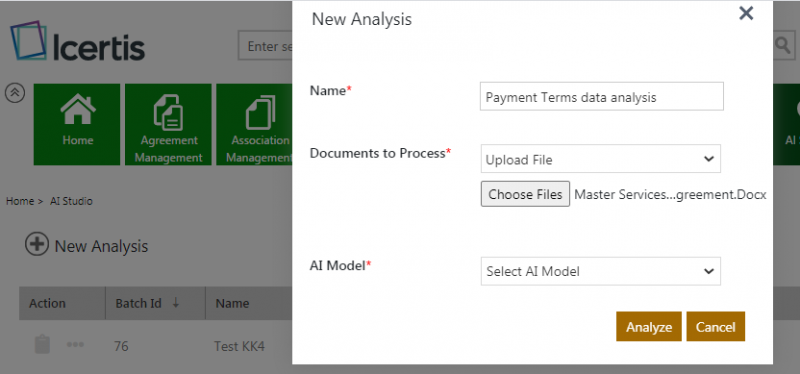Open the Select AI Model dropdown
Viewport: 800px width, 374px height.
point(601,271)
